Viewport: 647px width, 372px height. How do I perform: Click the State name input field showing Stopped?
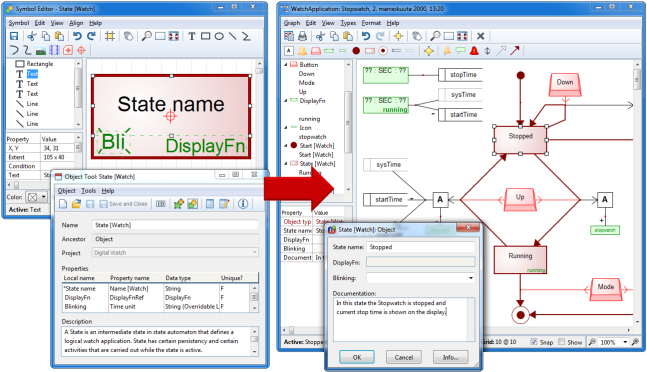(x=420, y=247)
